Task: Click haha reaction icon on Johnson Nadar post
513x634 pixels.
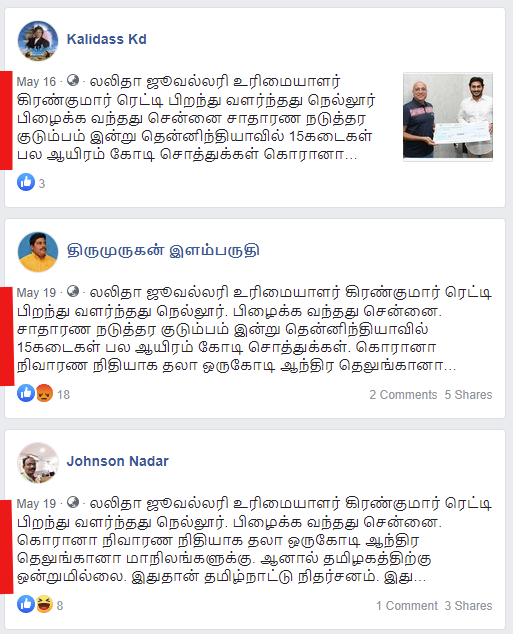Action: (44, 604)
